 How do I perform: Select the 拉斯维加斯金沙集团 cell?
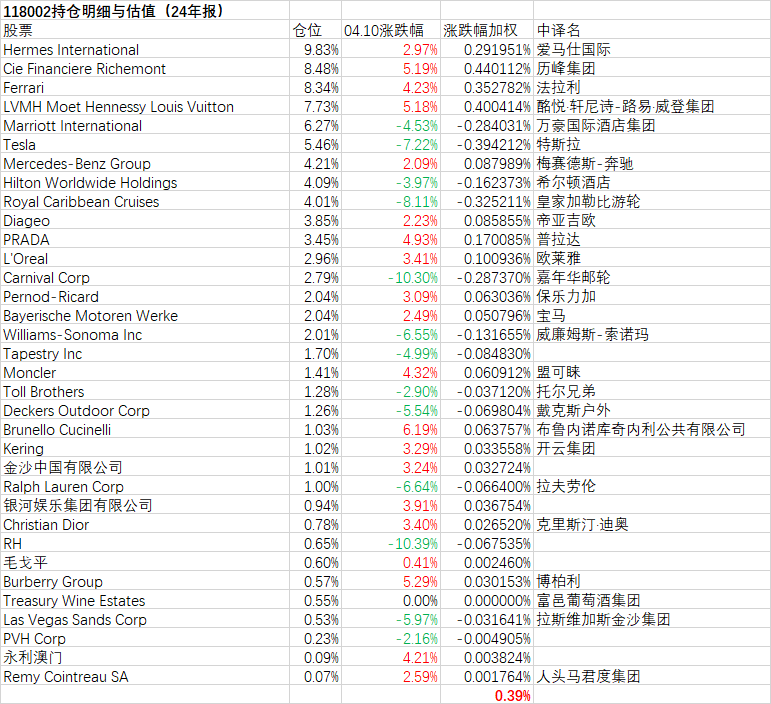click(652, 619)
